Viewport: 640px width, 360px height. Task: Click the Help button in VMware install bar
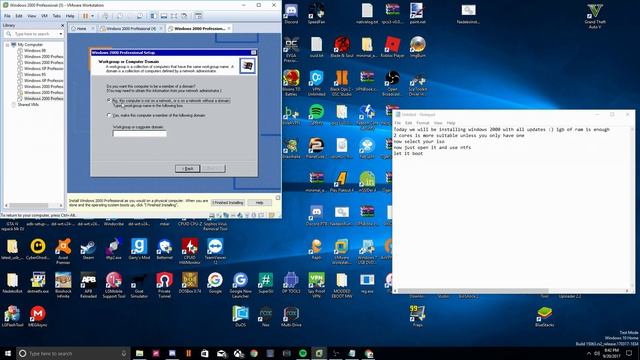coord(259,202)
